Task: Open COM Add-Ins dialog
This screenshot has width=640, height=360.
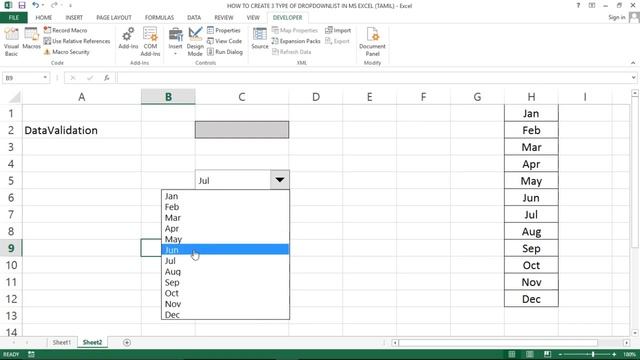Action: point(150,42)
